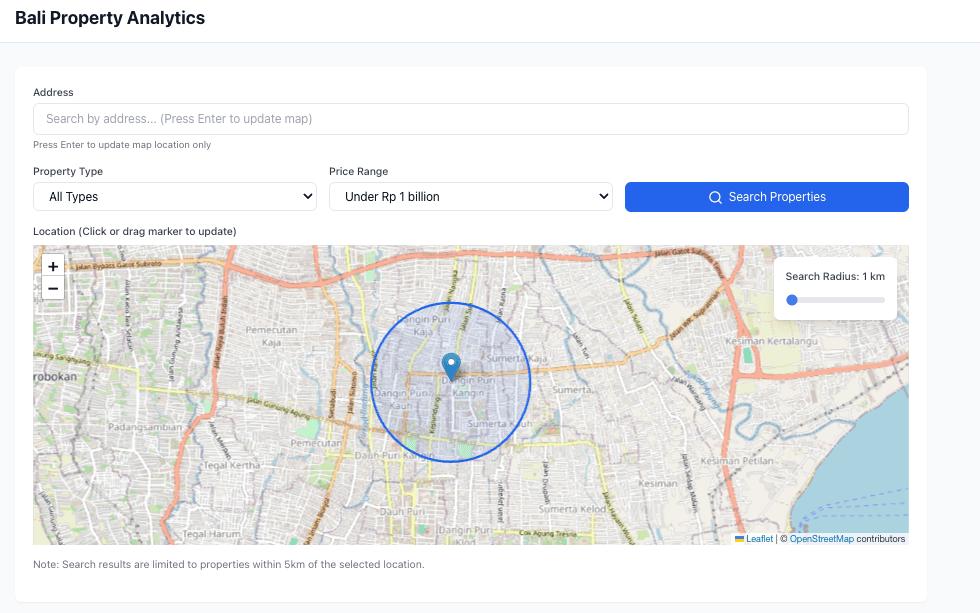Zoom out on the map using the minus icon
This screenshot has width=980, height=613.
click(x=52, y=288)
